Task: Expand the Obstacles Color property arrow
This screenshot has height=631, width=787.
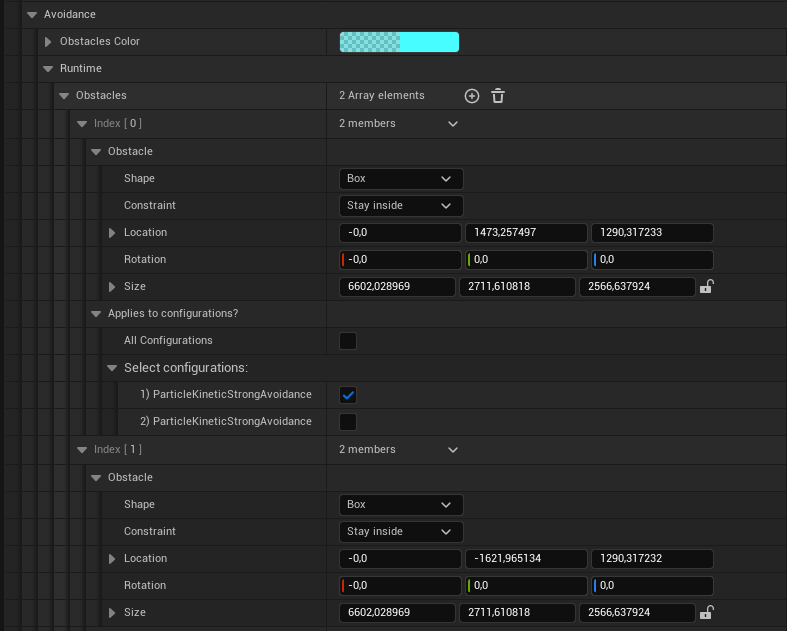Action: [x=48, y=42]
